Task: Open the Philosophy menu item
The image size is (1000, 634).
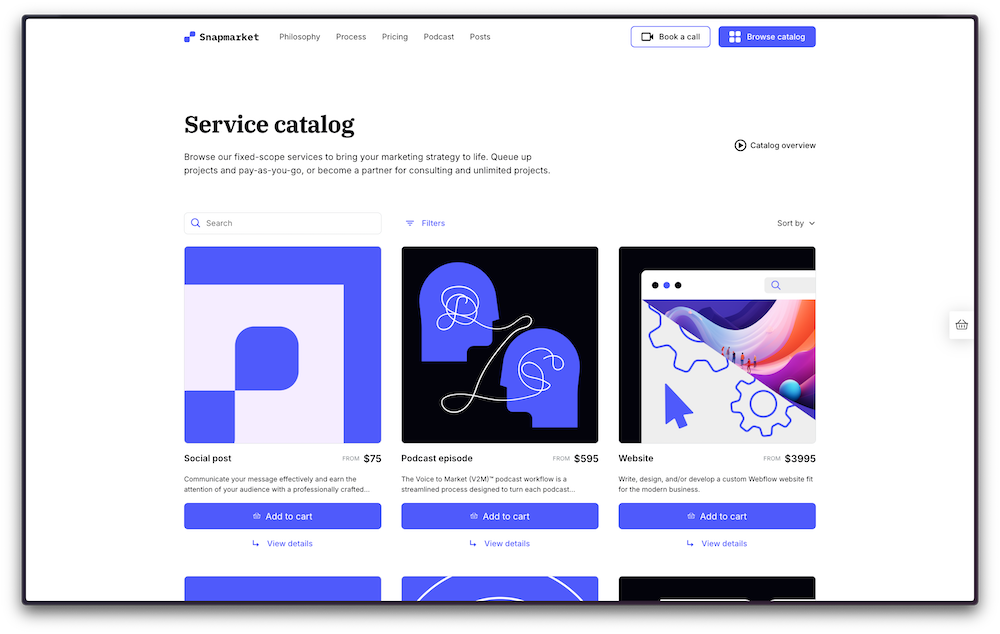Action: (300, 37)
